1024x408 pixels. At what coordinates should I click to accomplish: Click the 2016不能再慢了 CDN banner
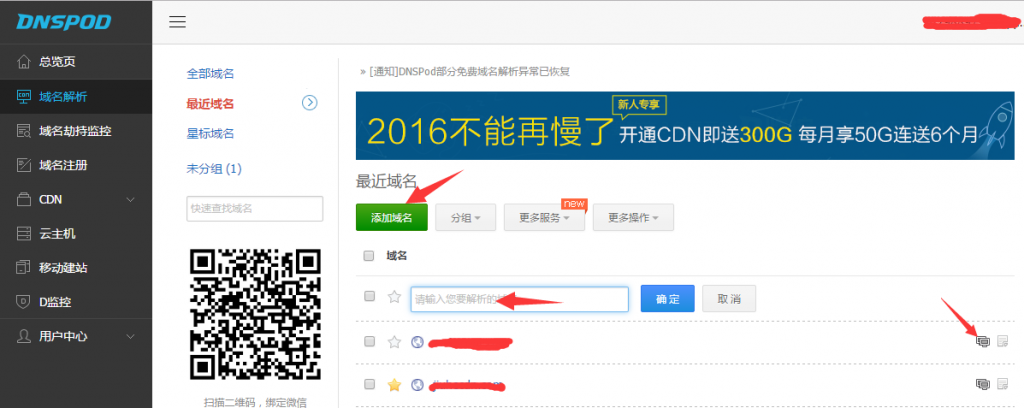point(685,125)
